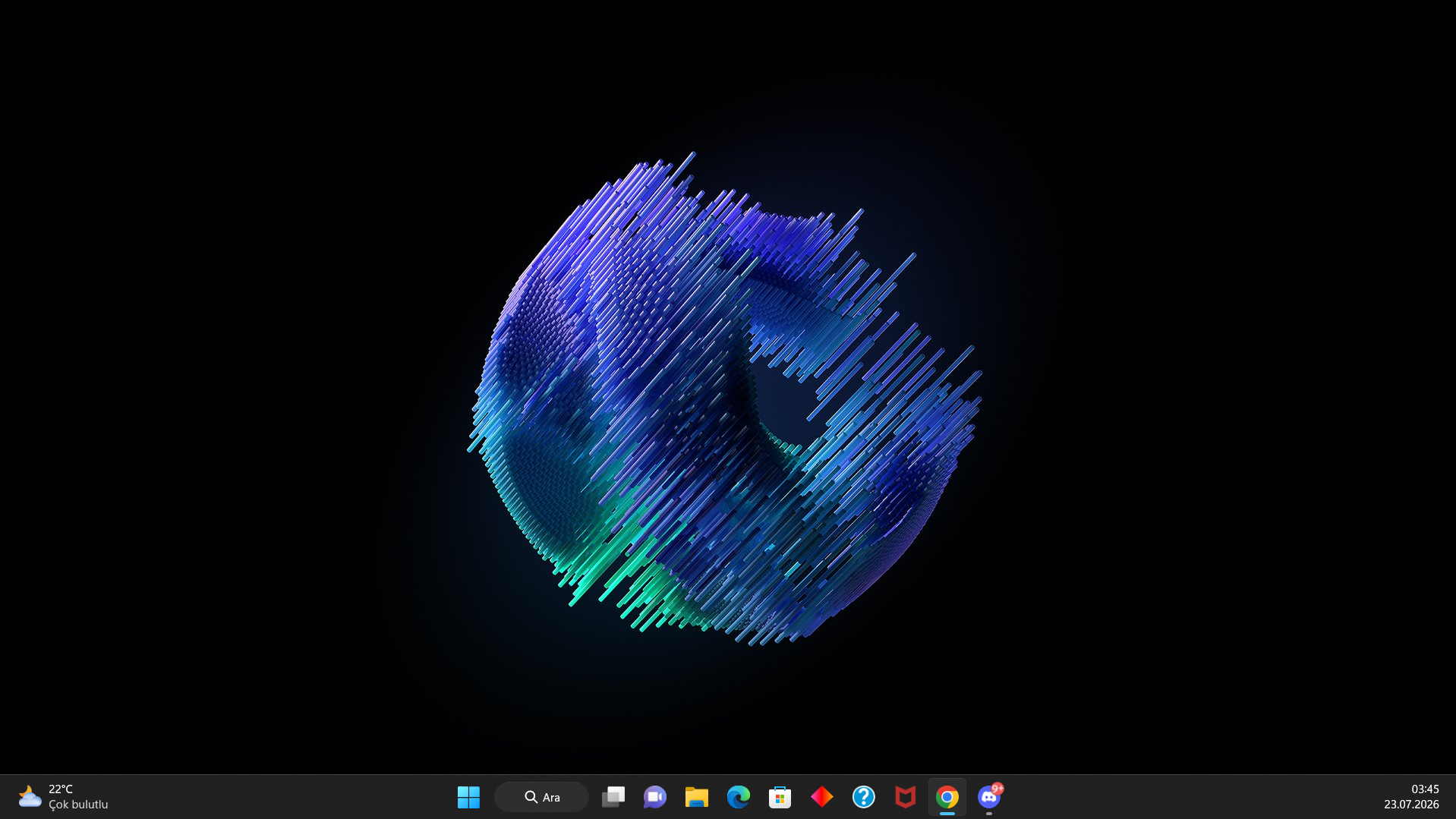Open File Explorer from the taskbar
Image resolution: width=1456 pixels, height=819 pixels.
pos(697,797)
